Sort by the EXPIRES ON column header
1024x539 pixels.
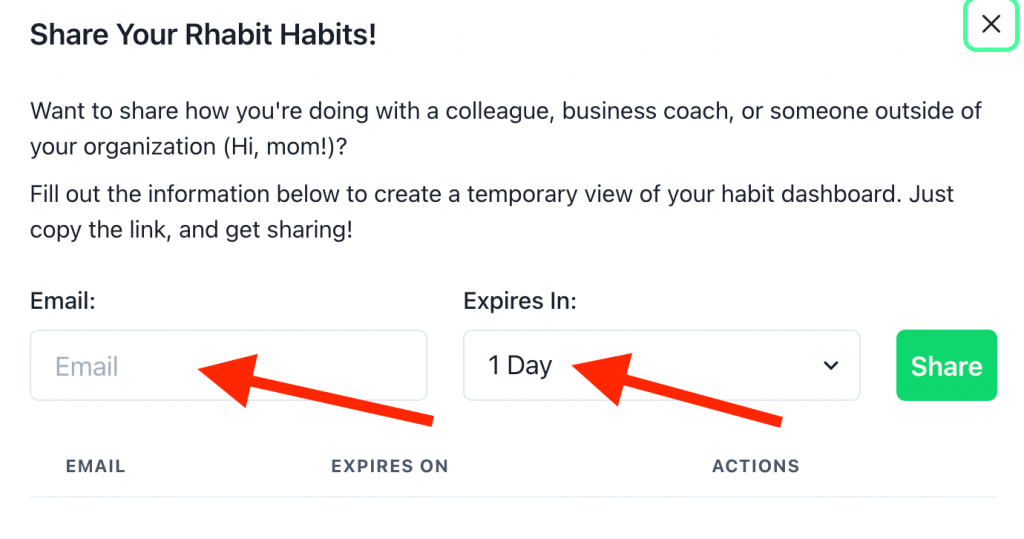389,466
